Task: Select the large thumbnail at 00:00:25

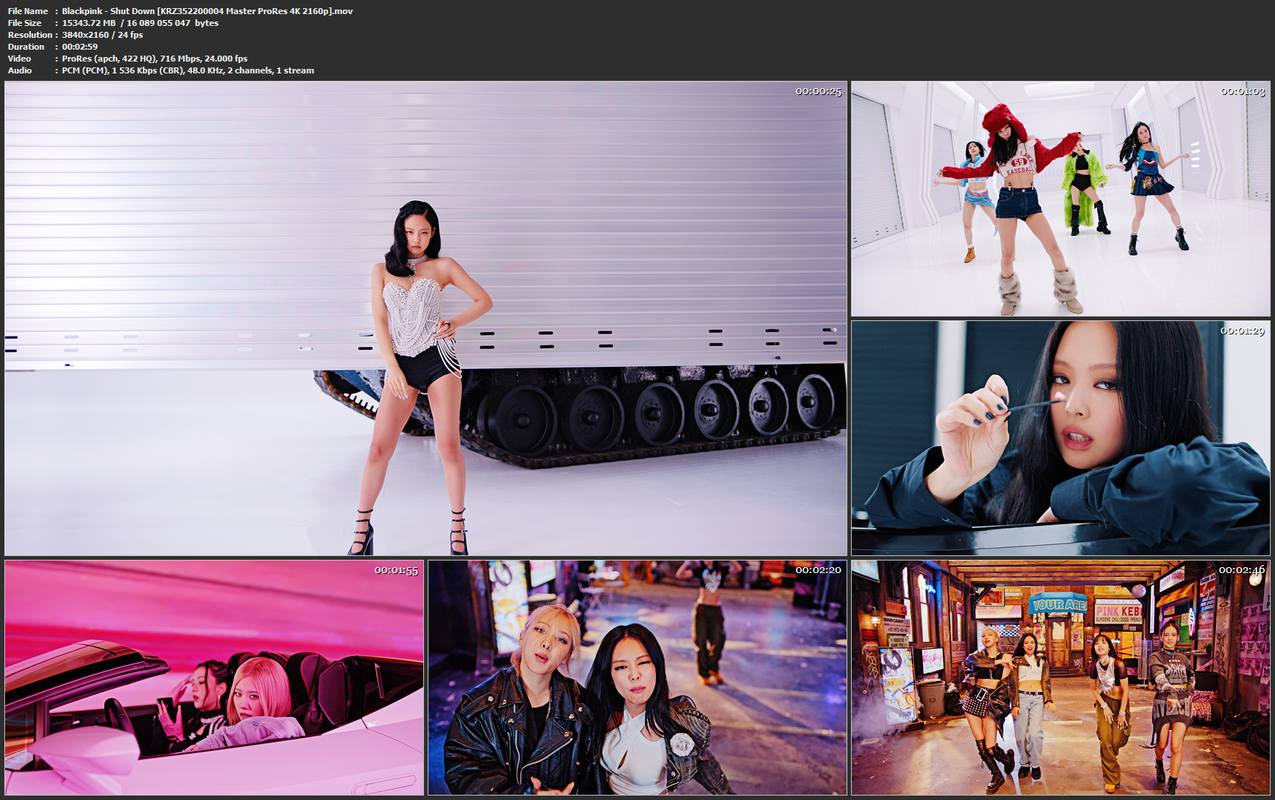Action: (x=426, y=318)
